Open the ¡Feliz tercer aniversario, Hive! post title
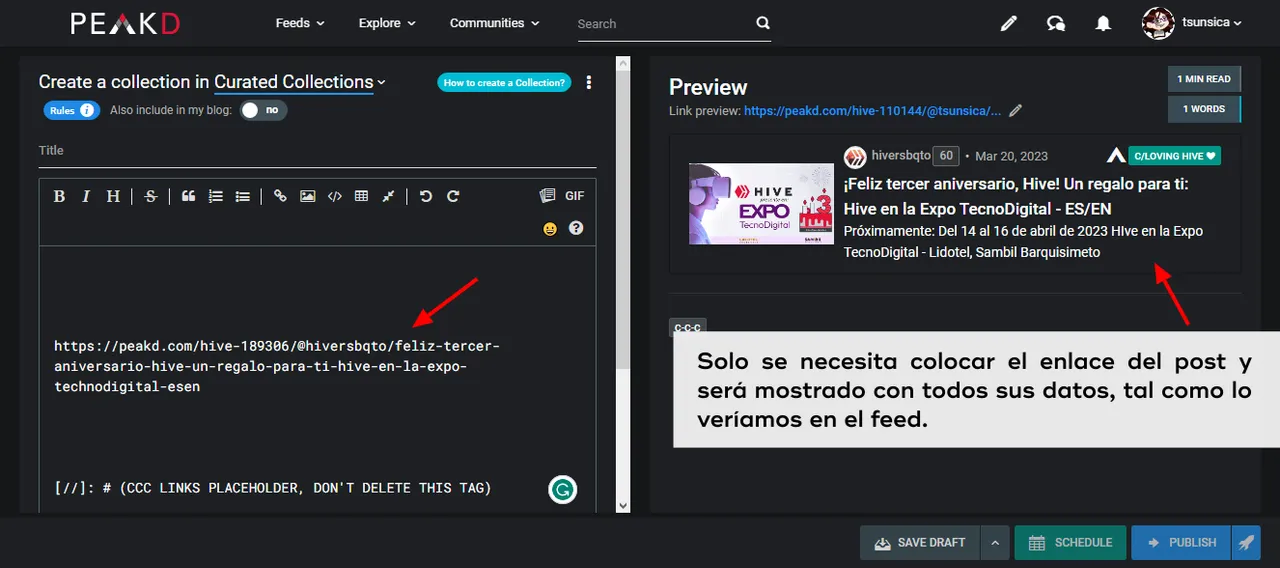Viewport: 1280px width, 568px height. click(x=1016, y=196)
